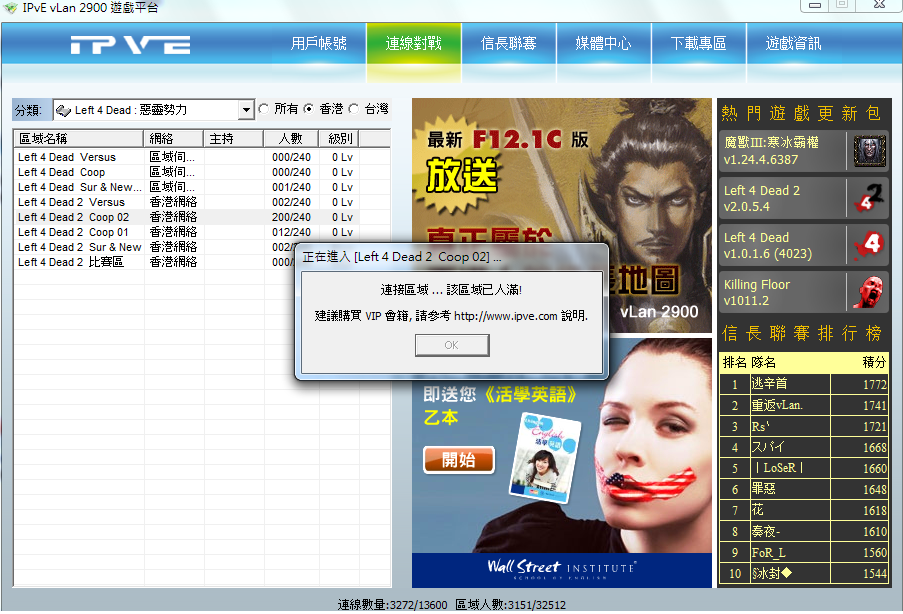Click the 開始 button in advertisement
Viewport: 903px width, 614px height.
tap(459, 460)
